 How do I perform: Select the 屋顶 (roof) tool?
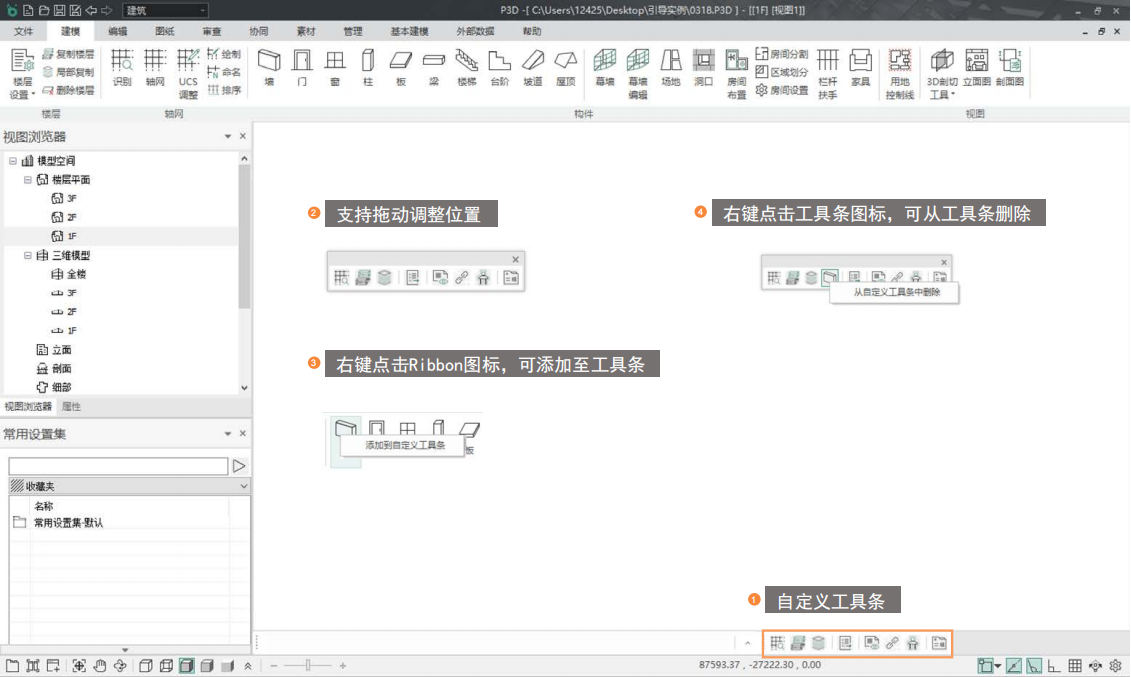565,65
